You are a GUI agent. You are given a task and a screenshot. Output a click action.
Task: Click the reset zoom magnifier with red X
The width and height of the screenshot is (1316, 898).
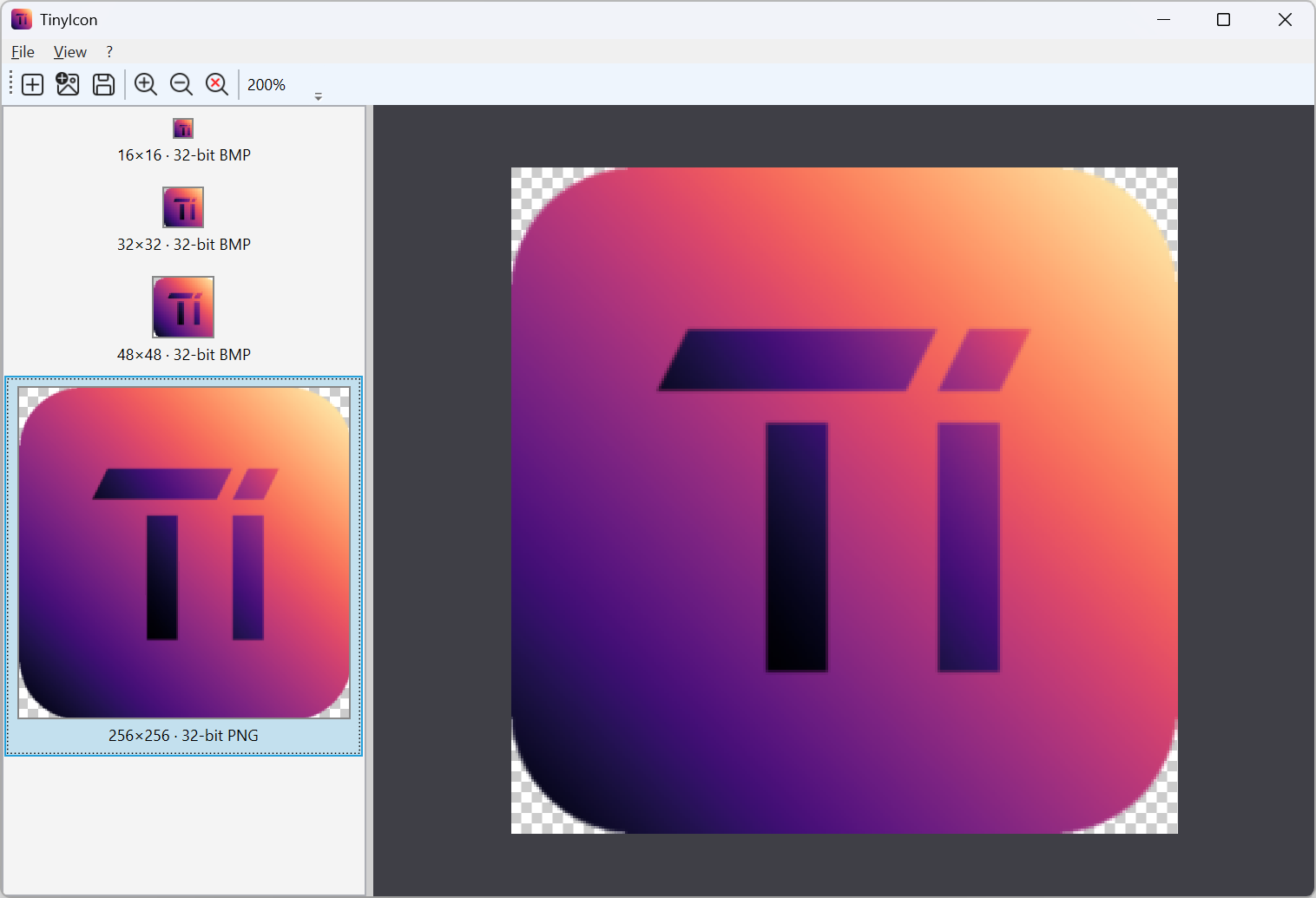[217, 84]
